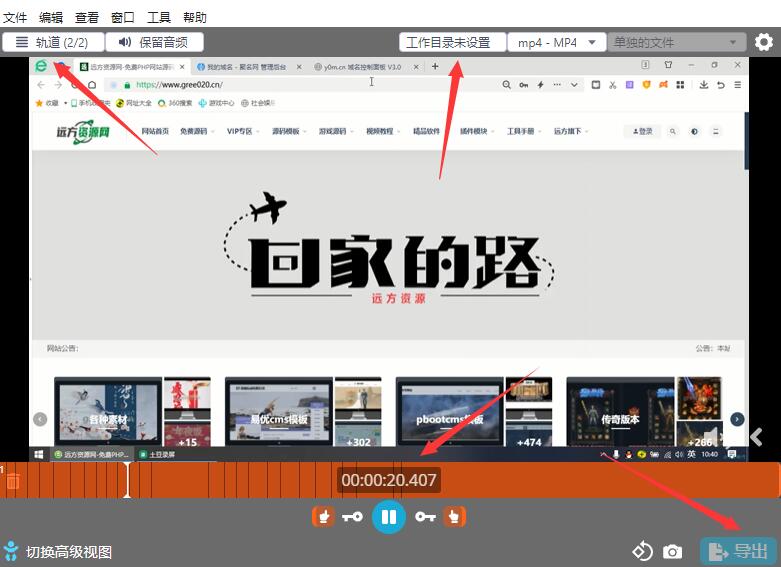Expand the mp4 - MP4 format dropdown
The image size is (781, 567).
(x=557, y=42)
